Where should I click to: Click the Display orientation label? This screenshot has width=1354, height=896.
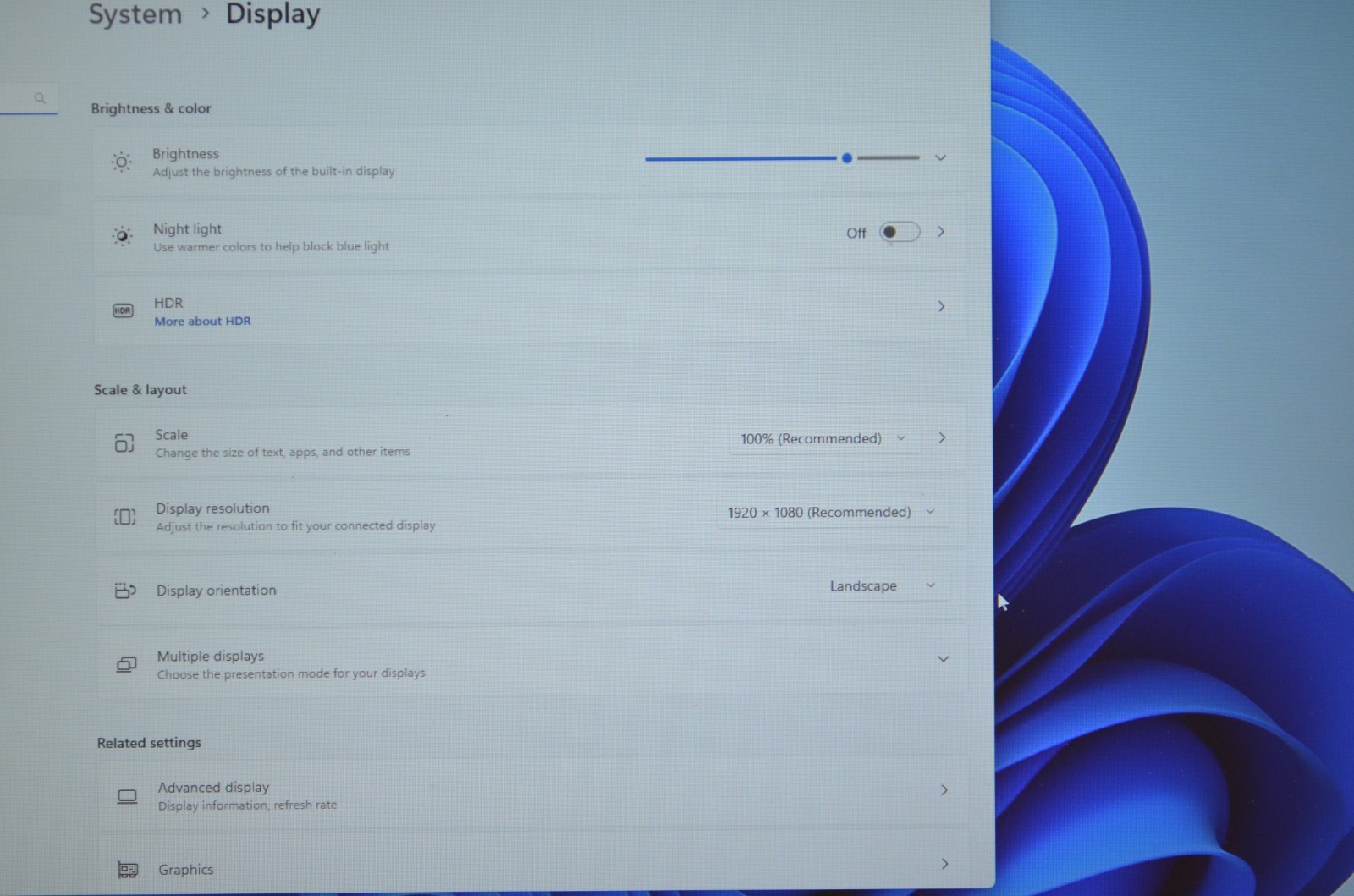216,590
